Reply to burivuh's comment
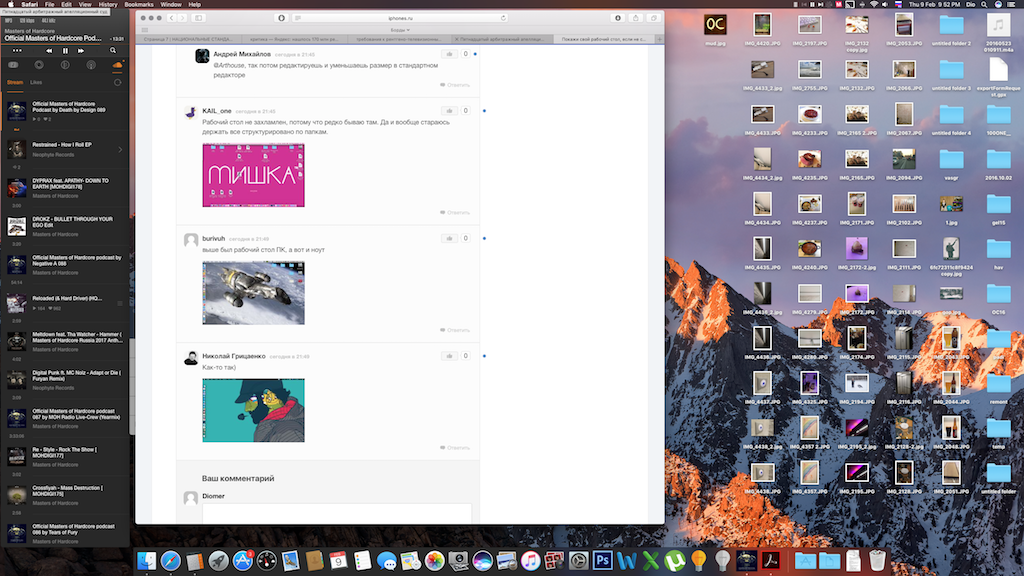Image resolution: width=1024 pixels, height=576 pixels. pyautogui.click(x=455, y=330)
